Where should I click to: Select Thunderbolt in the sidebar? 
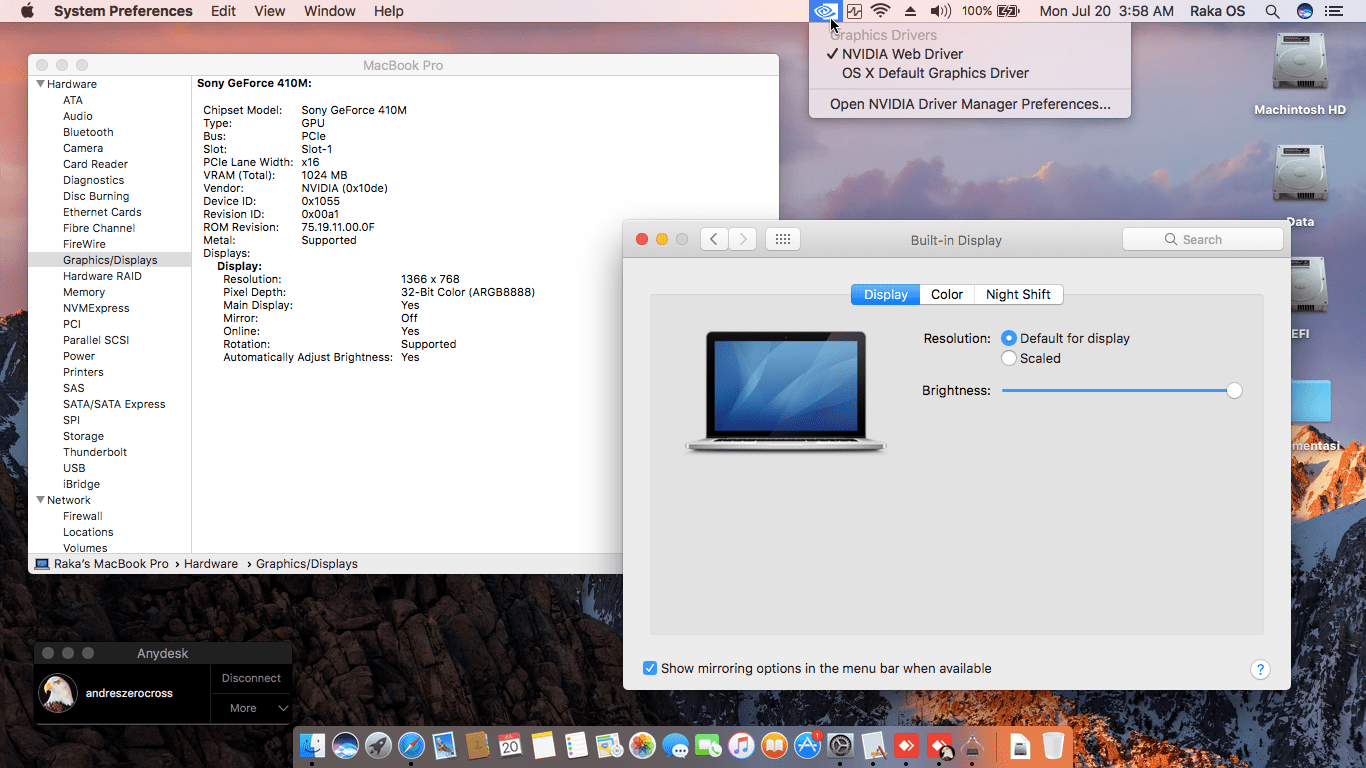[95, 452]
